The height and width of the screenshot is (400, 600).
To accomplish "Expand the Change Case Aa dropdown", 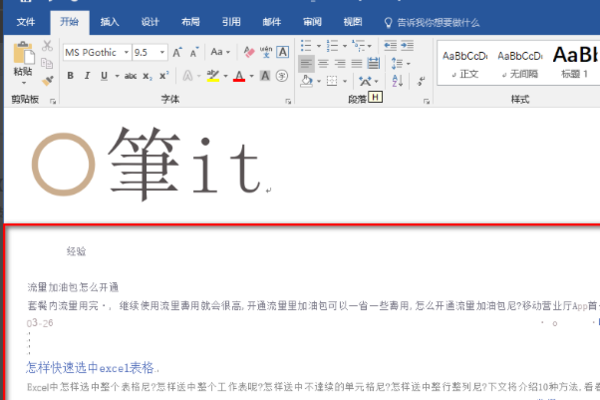I will tap(220, 52).
